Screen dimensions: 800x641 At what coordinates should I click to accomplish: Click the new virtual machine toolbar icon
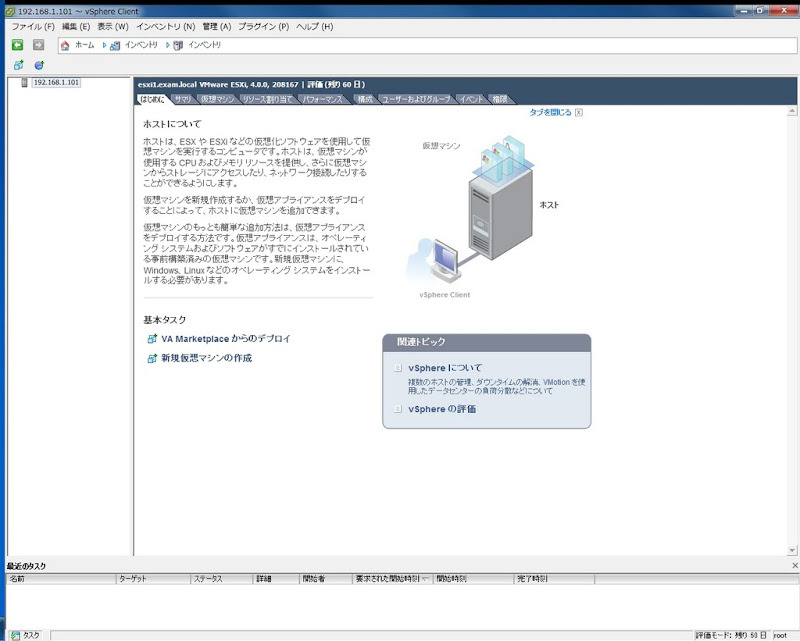click(x=18, y=65)
